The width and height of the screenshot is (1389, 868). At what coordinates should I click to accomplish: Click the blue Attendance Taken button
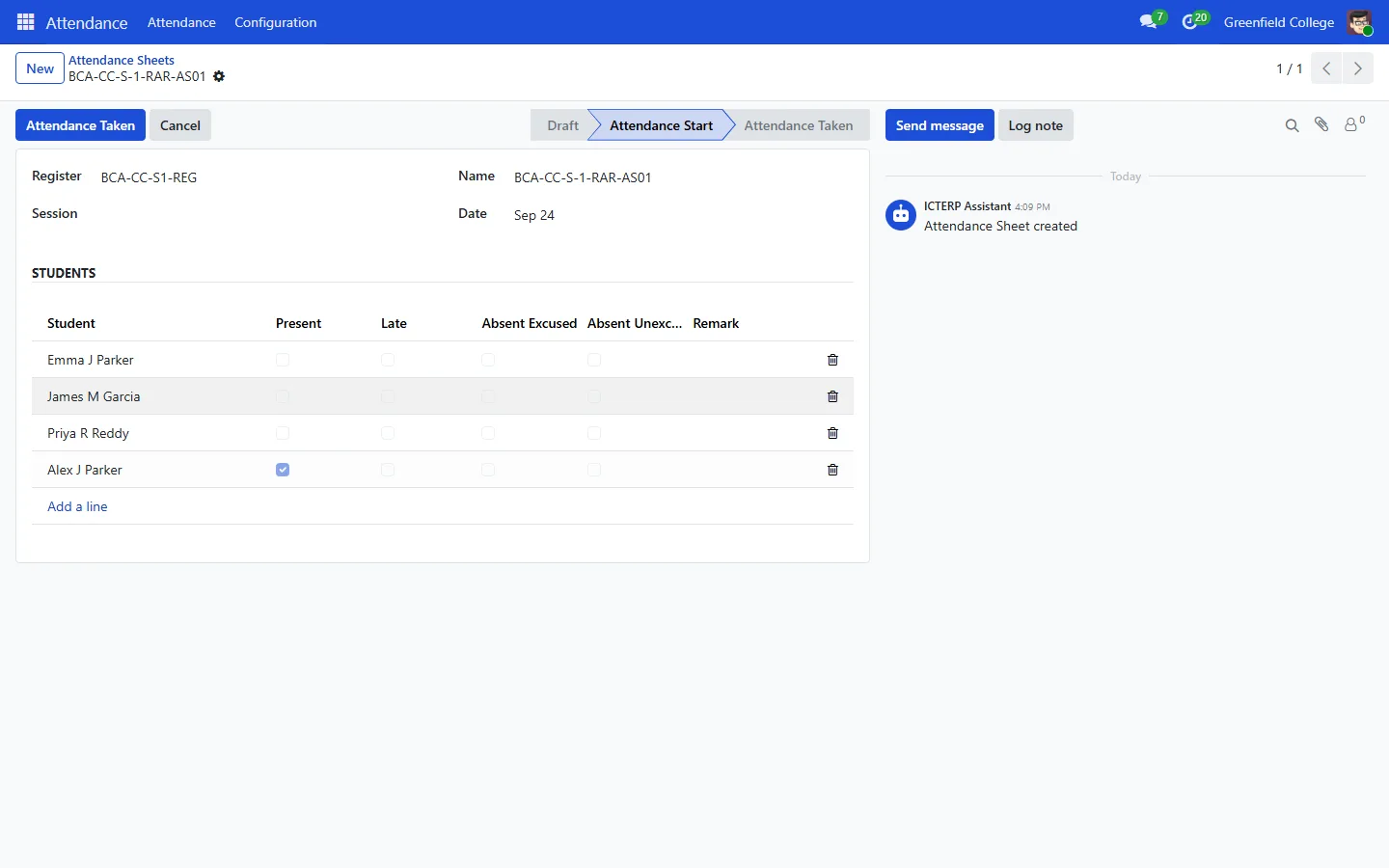coord(80,125)
